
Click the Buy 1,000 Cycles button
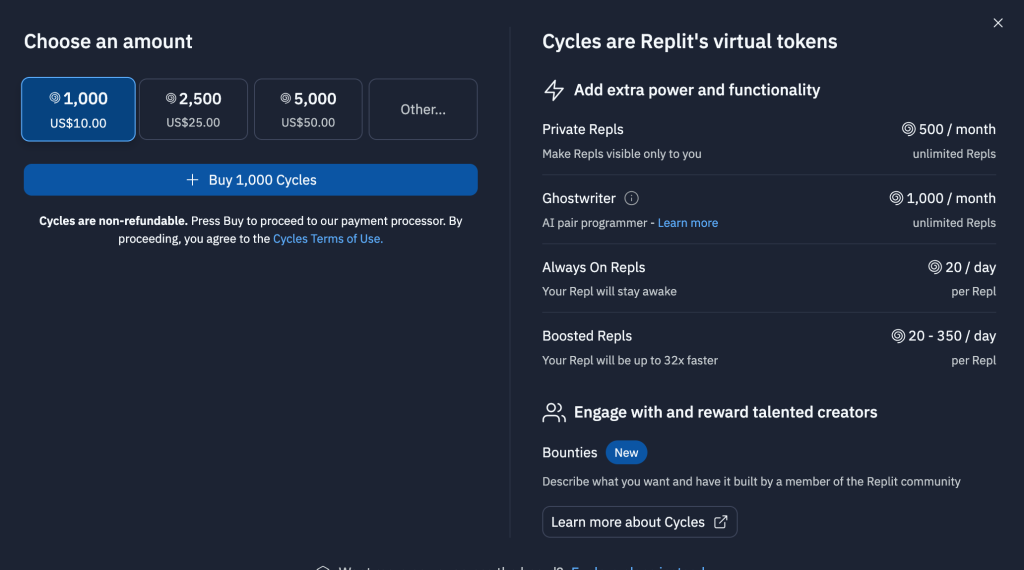tap(251, 180)
